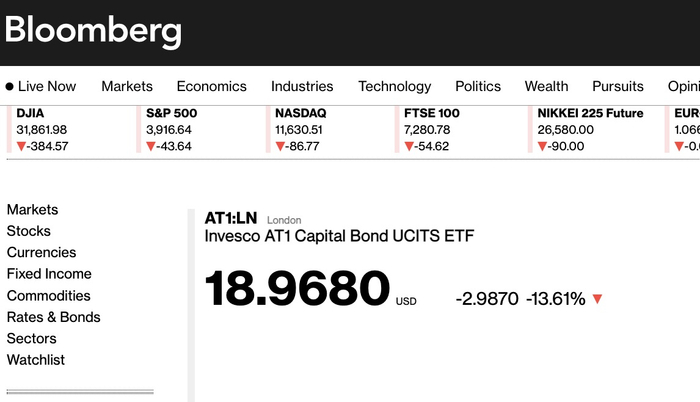The image size is (700, 402).
Task: Open the Pursuits section
Action: point(618,87)
